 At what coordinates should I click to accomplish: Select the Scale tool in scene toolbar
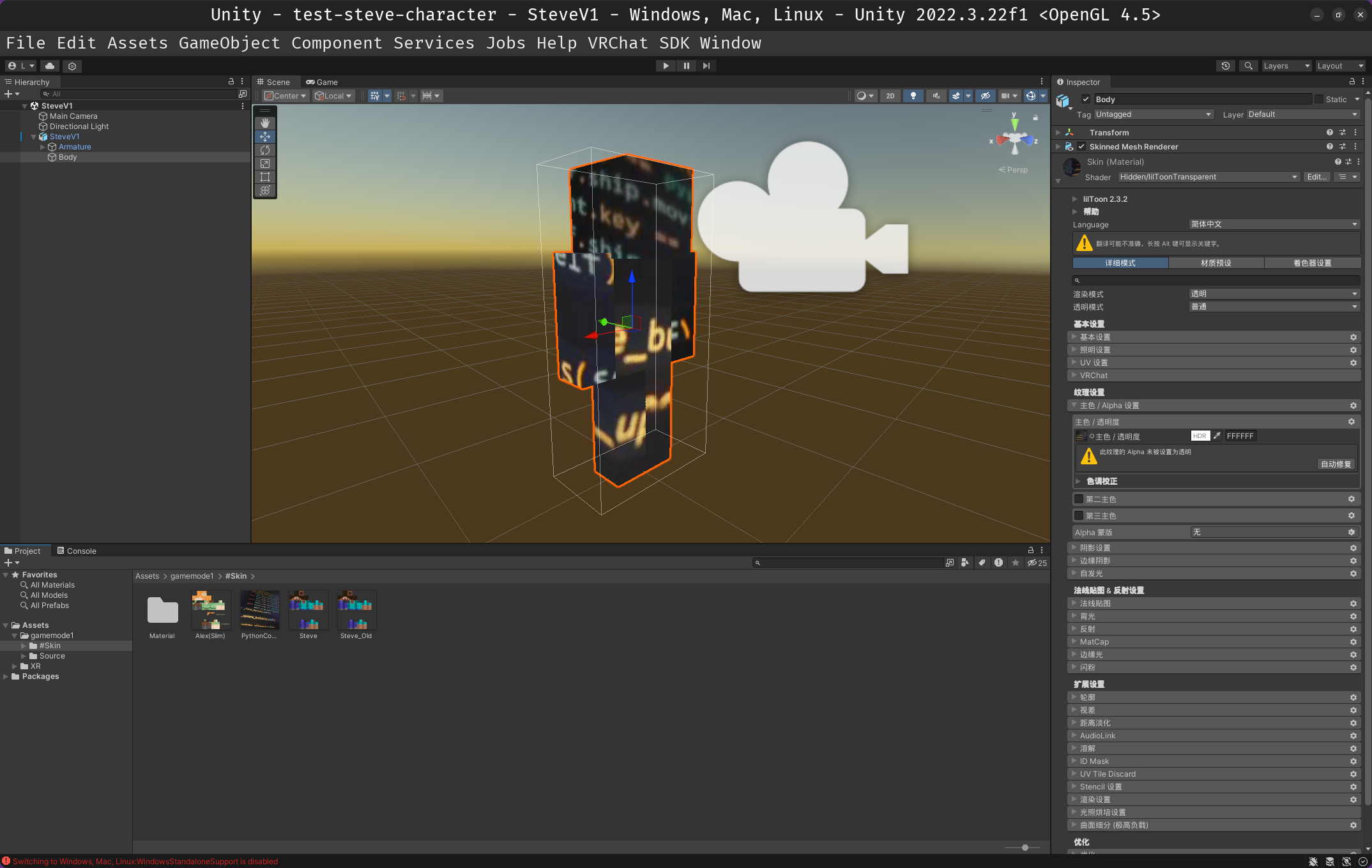(x=265, y=164)
